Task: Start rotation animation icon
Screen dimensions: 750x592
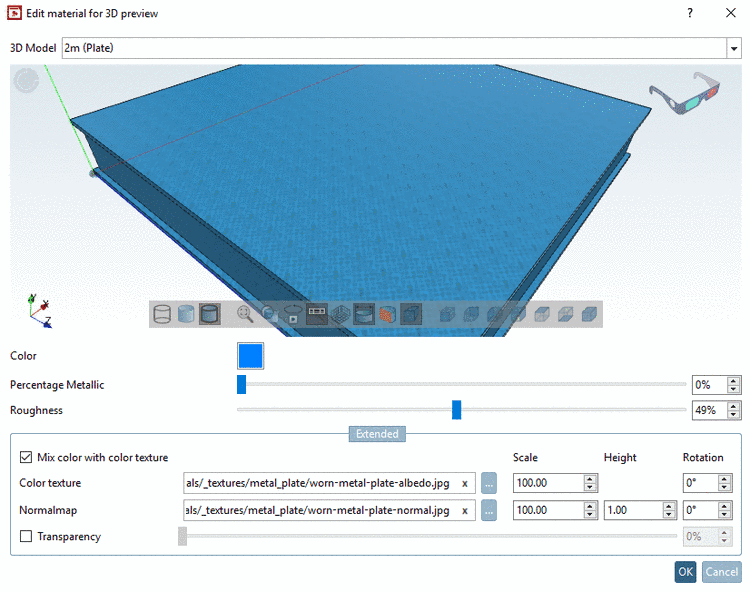Action: click(x=293, y=314)
